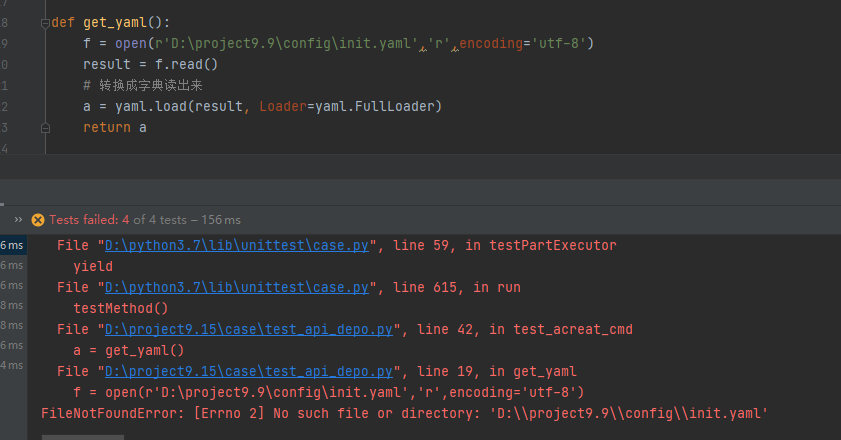Collapse the get_yaml function fold marker
This screenshot has height=440, width=841.
tap(44, 22)
